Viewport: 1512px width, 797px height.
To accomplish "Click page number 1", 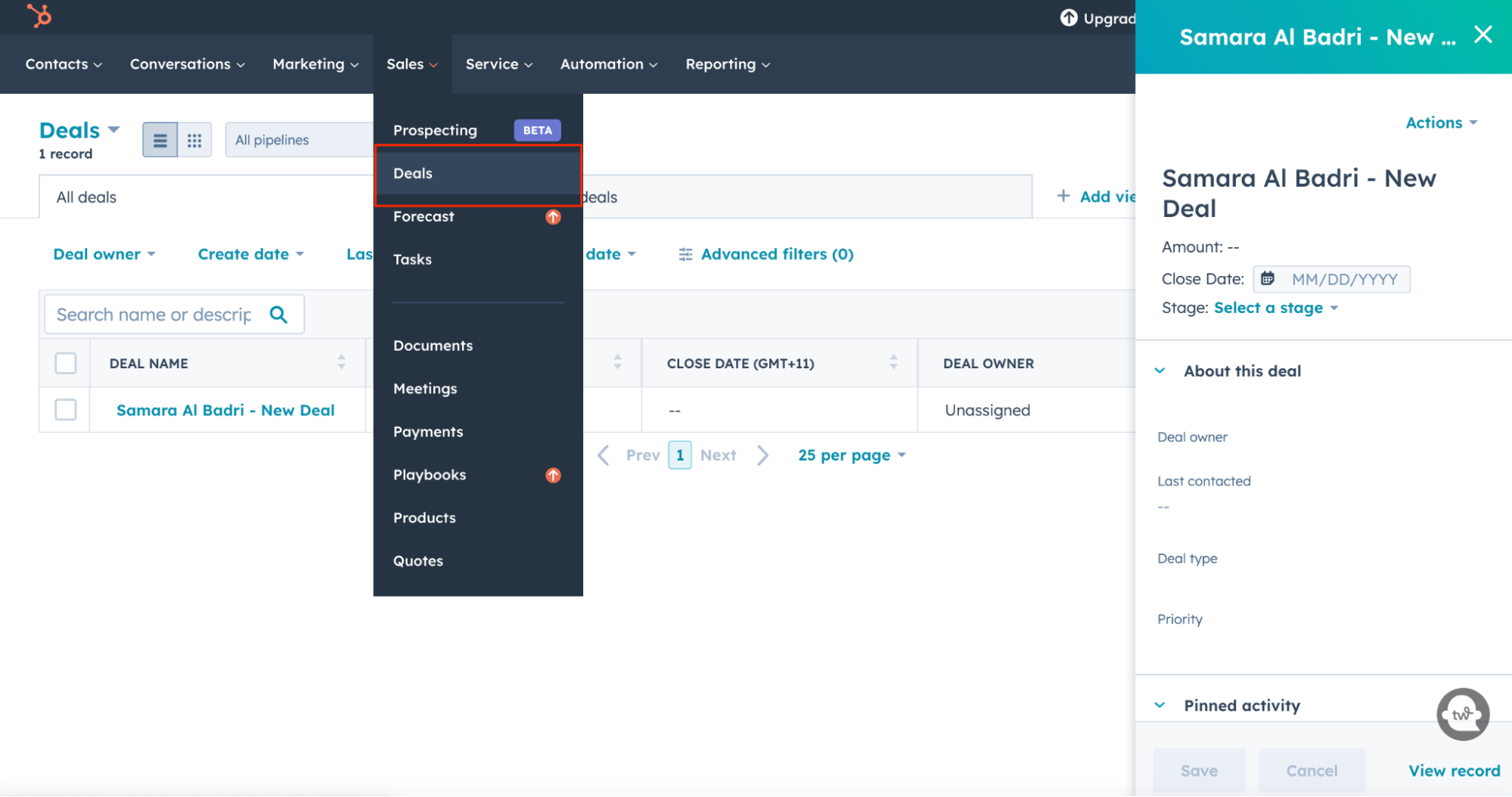I will coord(680,455).
